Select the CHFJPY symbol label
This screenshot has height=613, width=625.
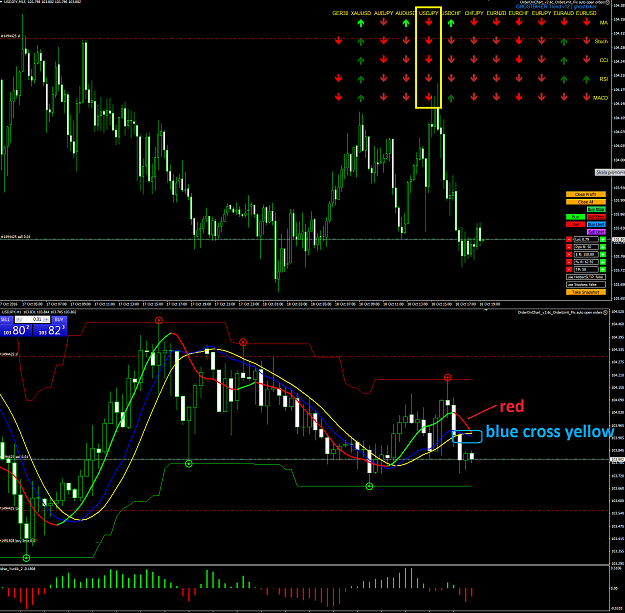pyautogui.click(x=474, y=13)
